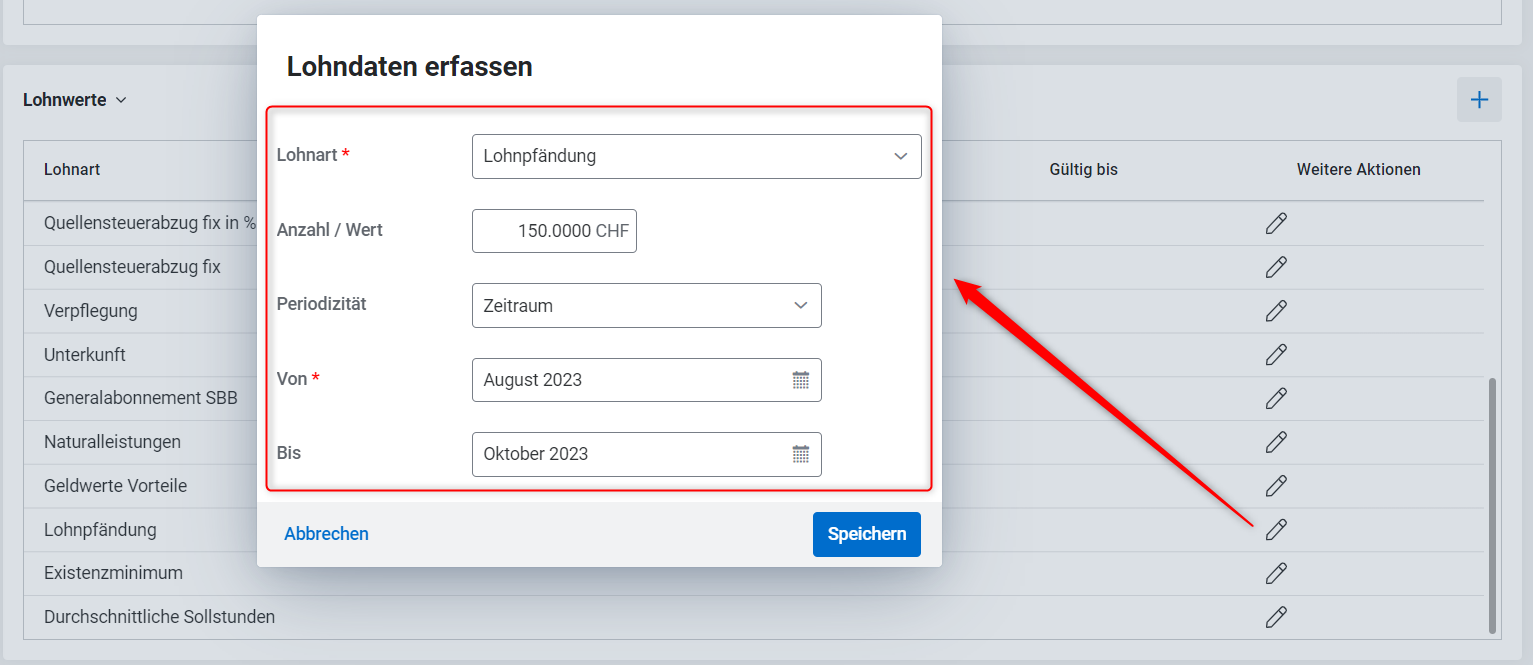Edit Existenzminimum via pencil icon

point(1275,573)
